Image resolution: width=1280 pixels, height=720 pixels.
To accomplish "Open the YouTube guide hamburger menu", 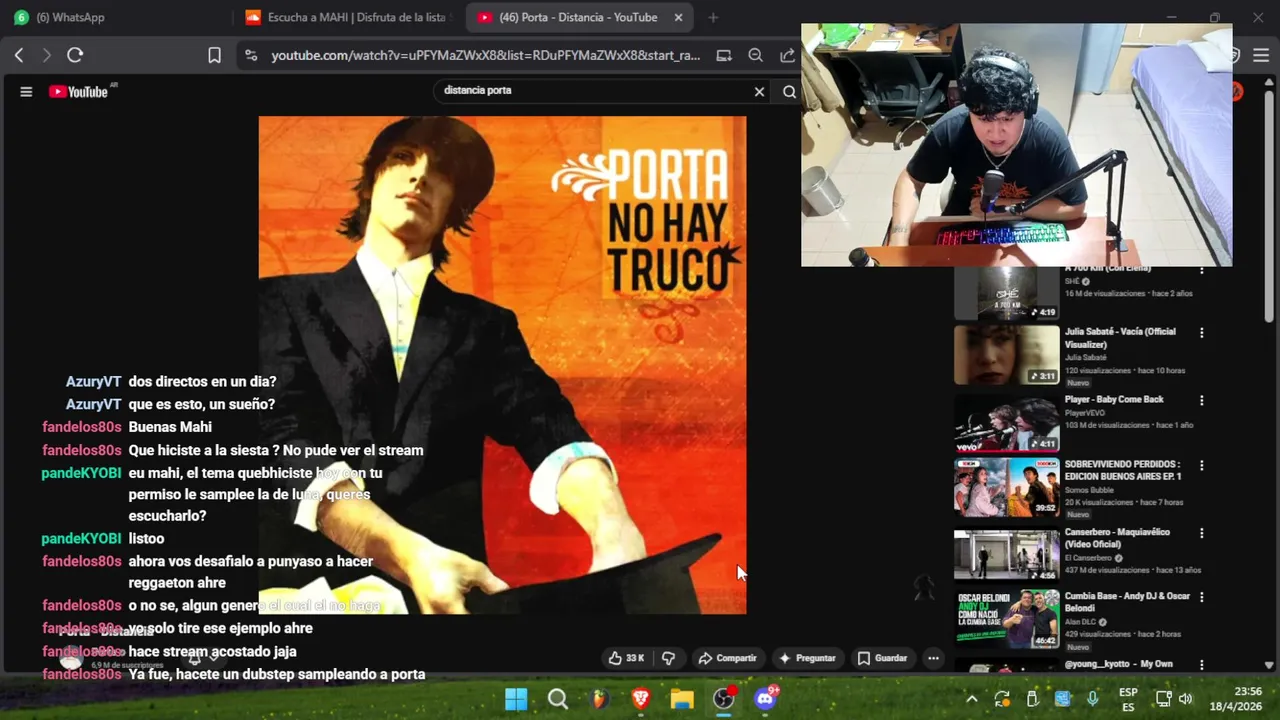I will pos(26,91).
